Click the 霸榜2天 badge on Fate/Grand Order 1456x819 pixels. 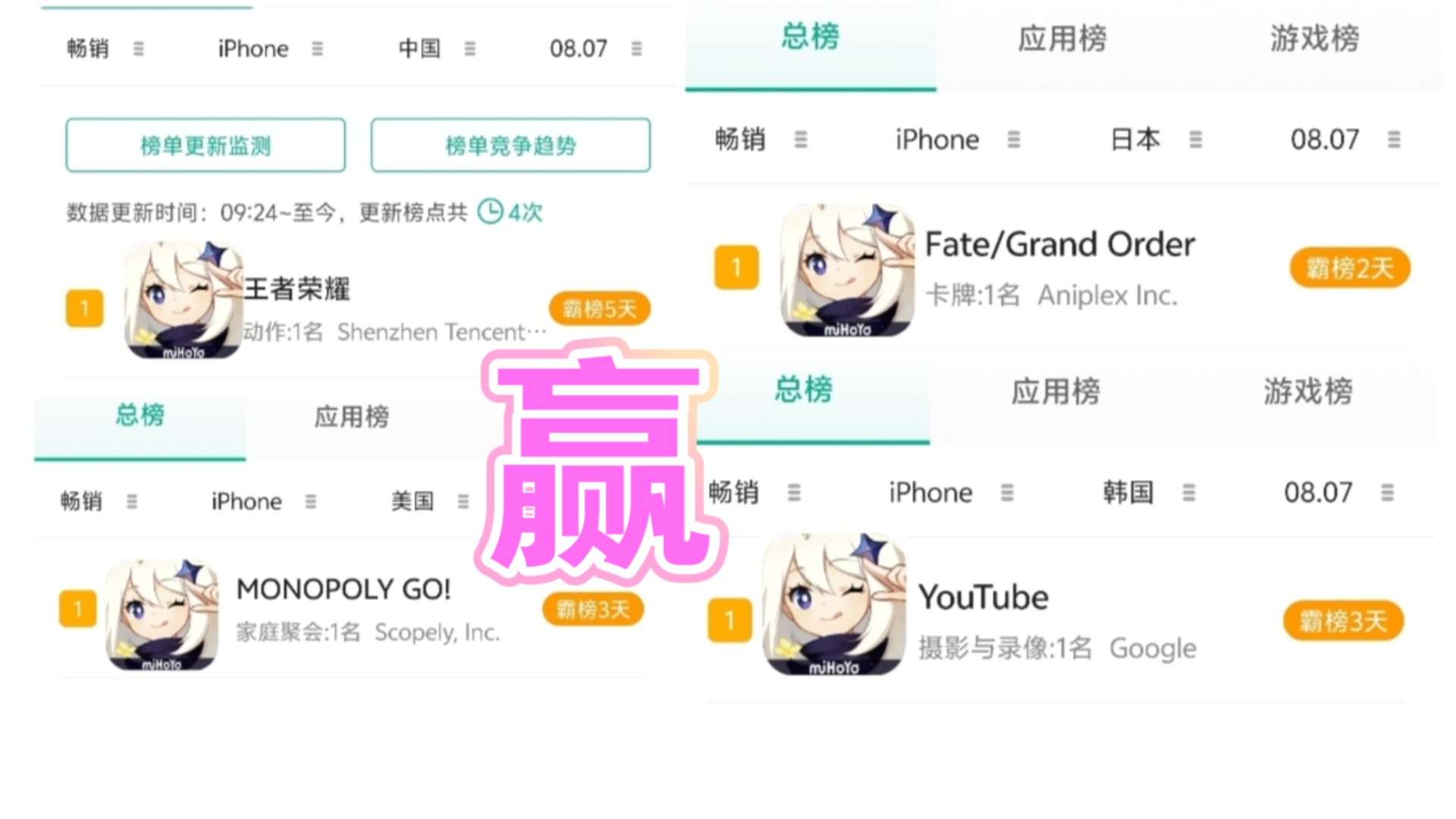coord(1350,267)
